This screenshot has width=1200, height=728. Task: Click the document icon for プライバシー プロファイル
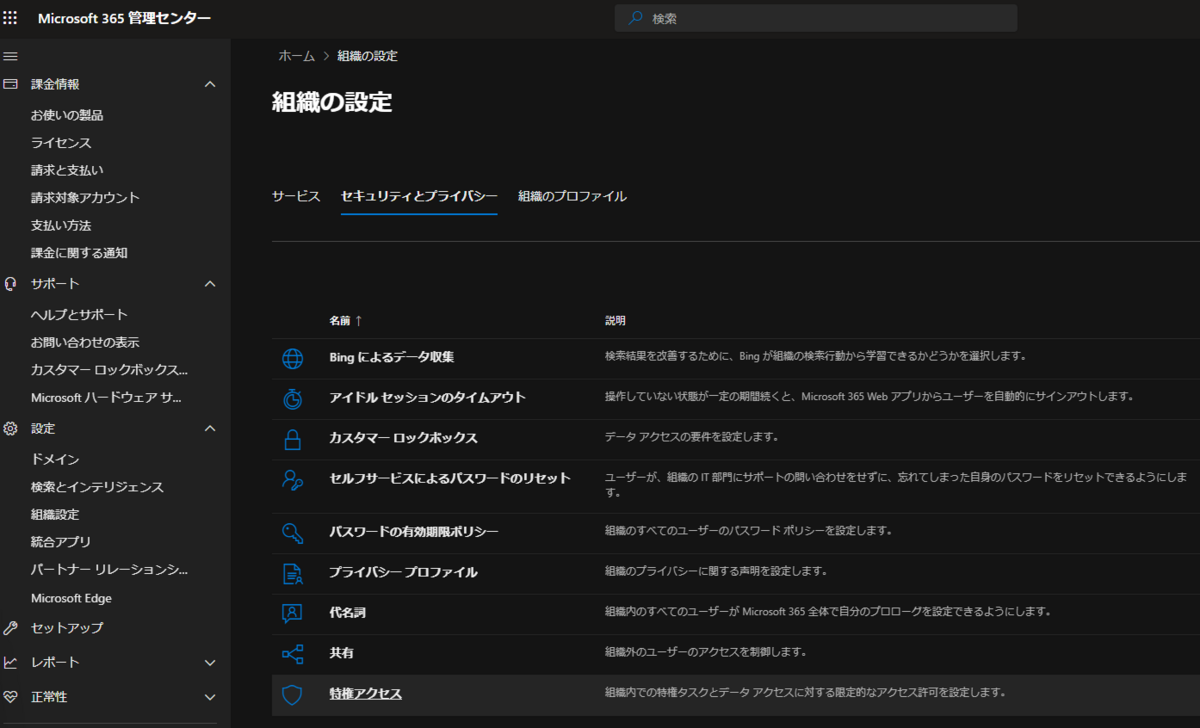pyautogui.click(x=292, y=574)
